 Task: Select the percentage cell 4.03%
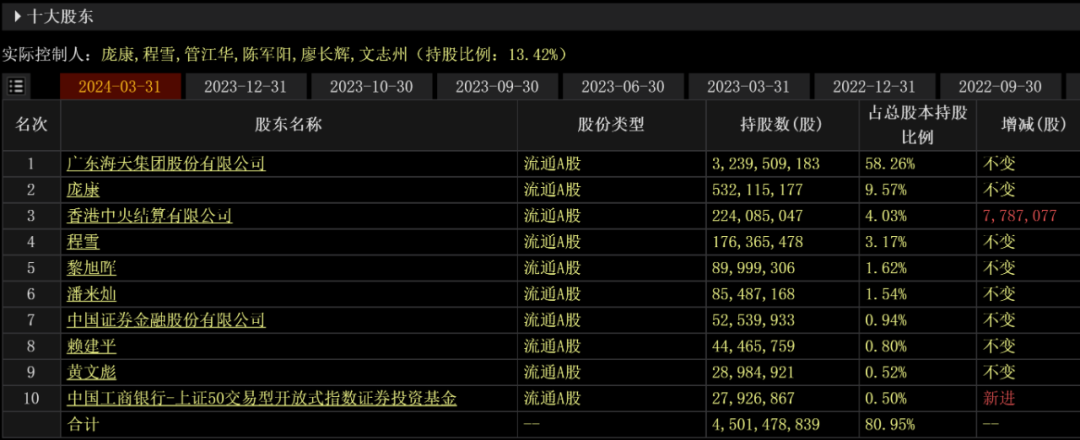coord(886,216)
